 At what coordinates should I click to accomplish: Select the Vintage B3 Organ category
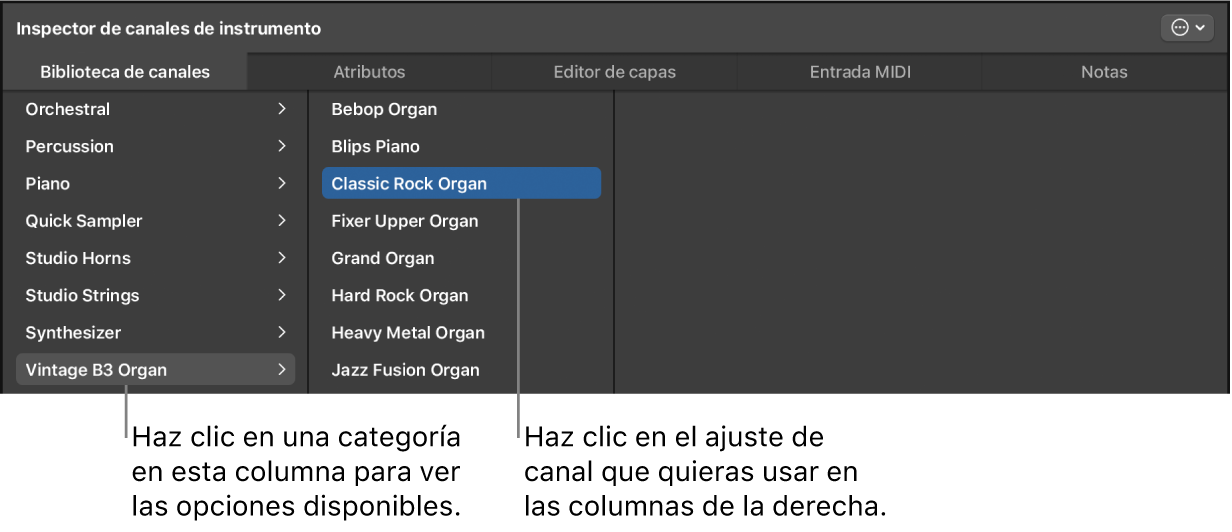point(96,370)
